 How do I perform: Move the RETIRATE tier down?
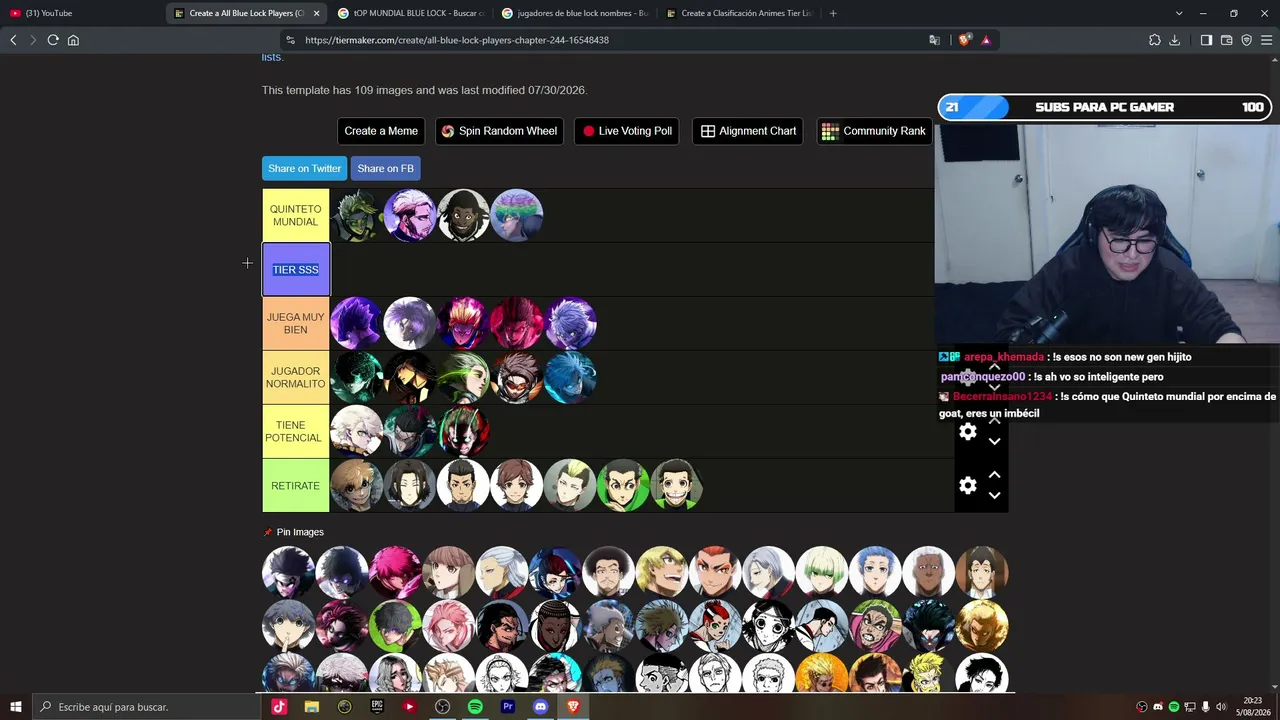[x=994, y=496]
